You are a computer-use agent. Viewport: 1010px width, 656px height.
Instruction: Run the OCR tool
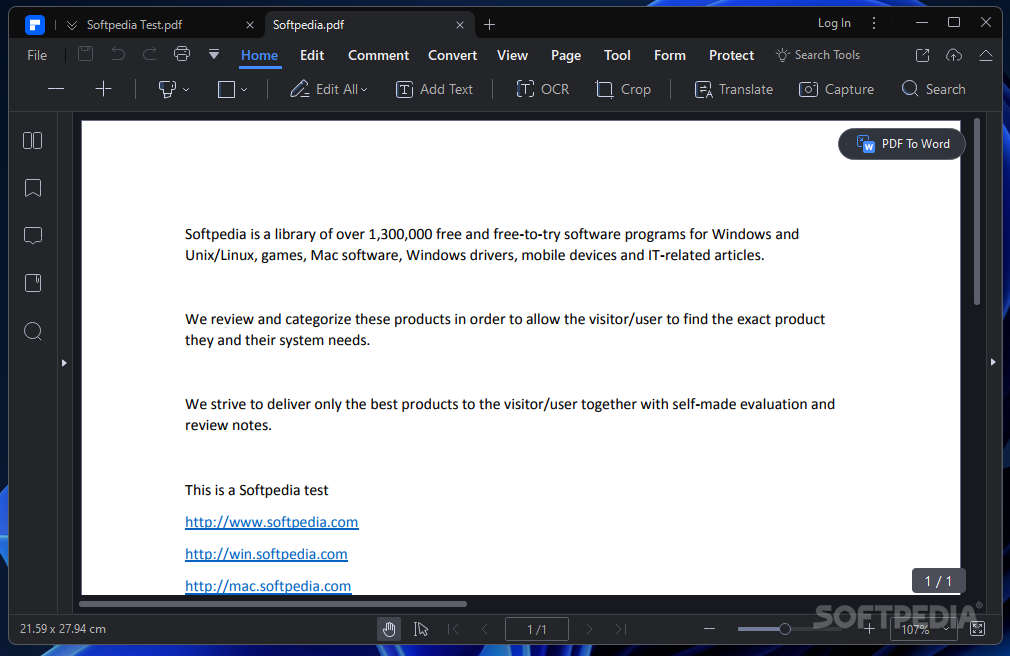click(542, 89)
